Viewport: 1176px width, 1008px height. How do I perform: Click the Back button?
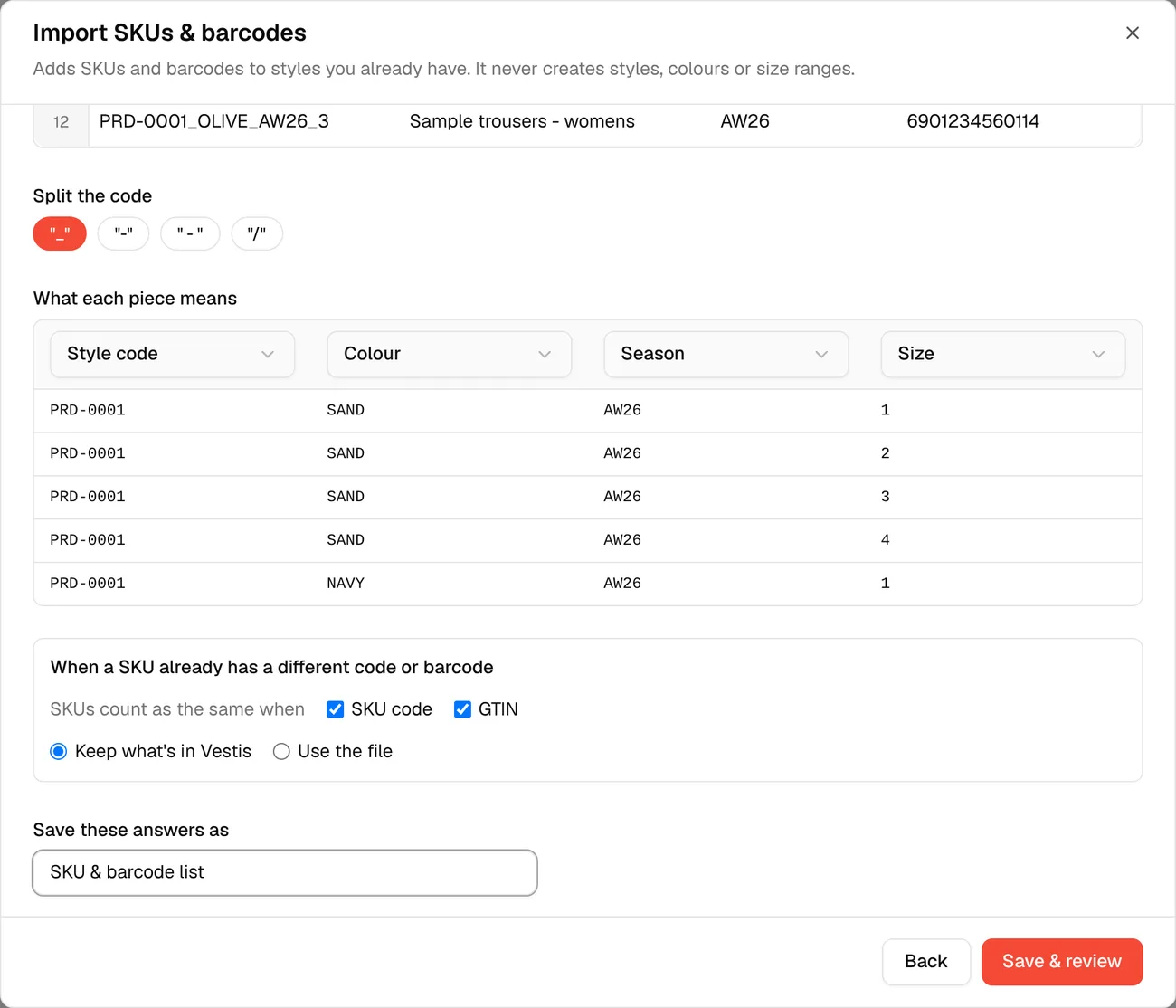(926, 961)
